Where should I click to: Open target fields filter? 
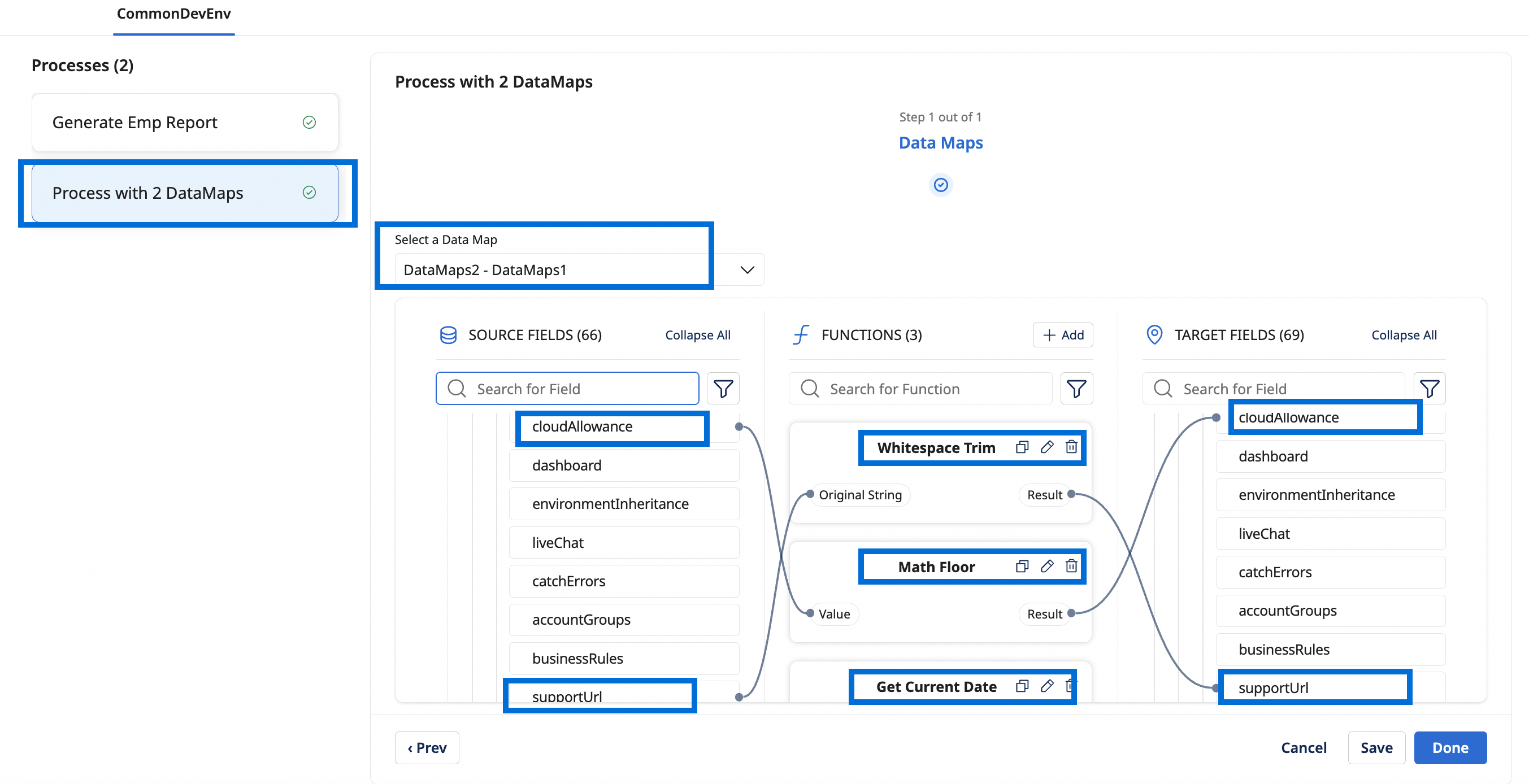coord(1428,388)
